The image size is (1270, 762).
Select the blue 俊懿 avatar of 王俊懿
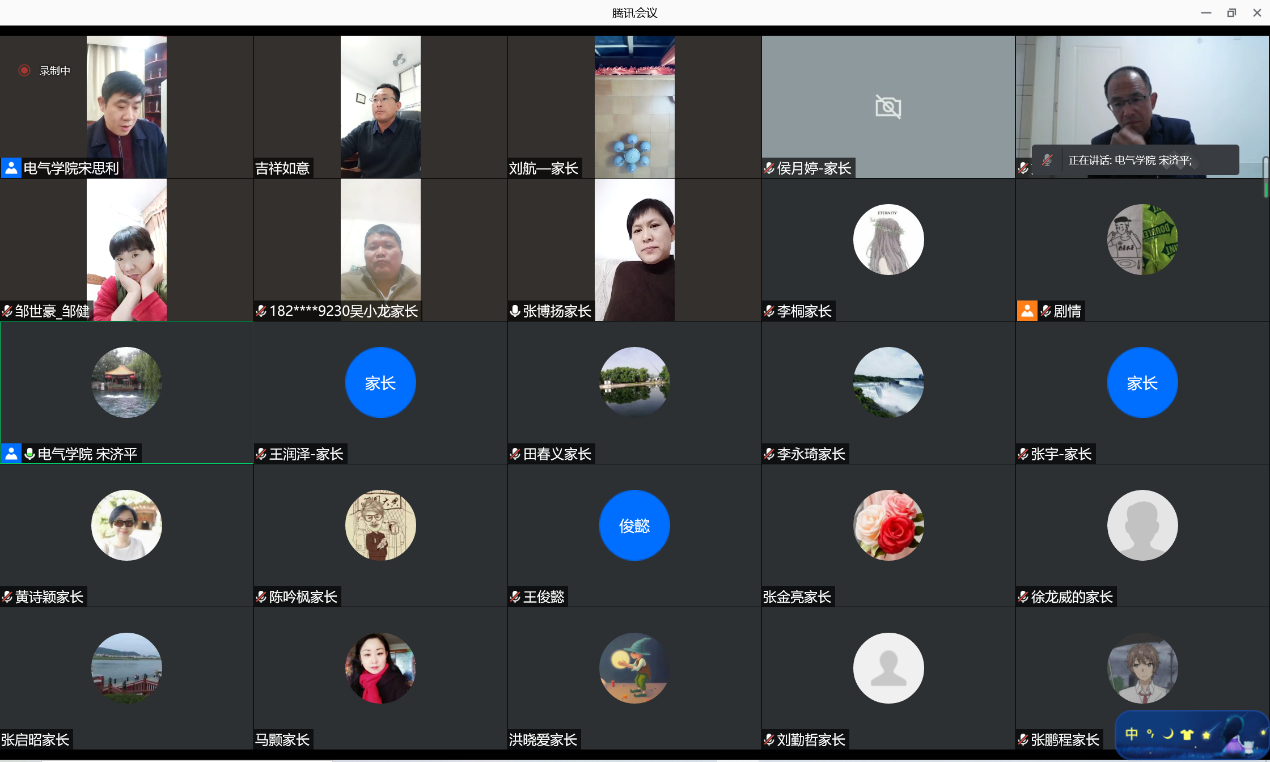(634, 525)
